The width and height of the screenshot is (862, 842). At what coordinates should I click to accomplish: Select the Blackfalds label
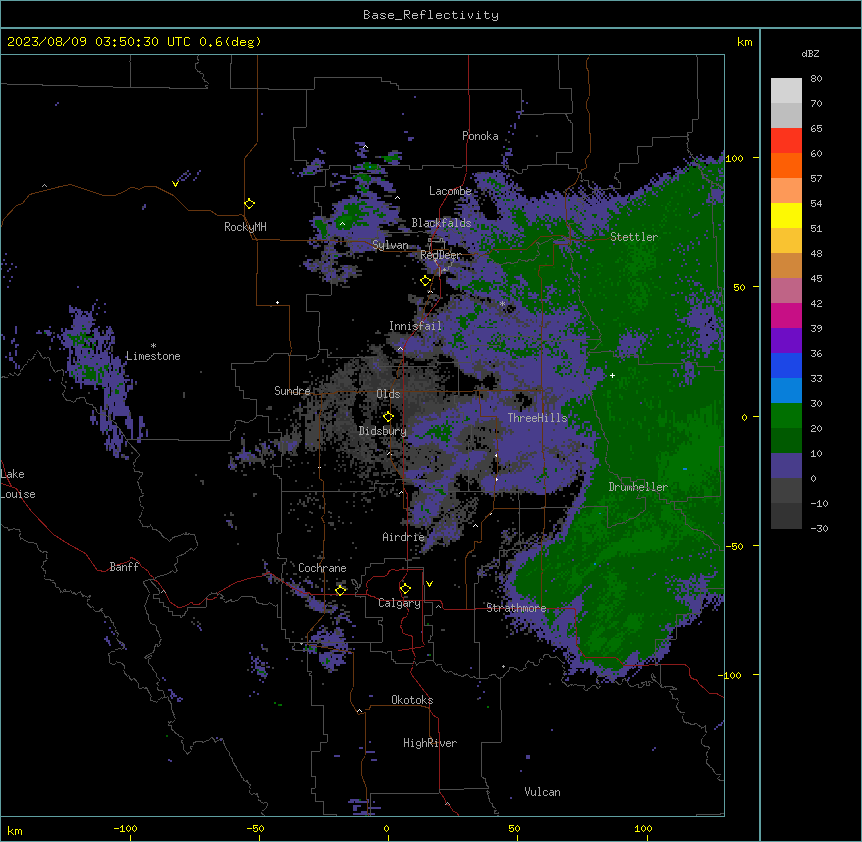click(441, 223)
